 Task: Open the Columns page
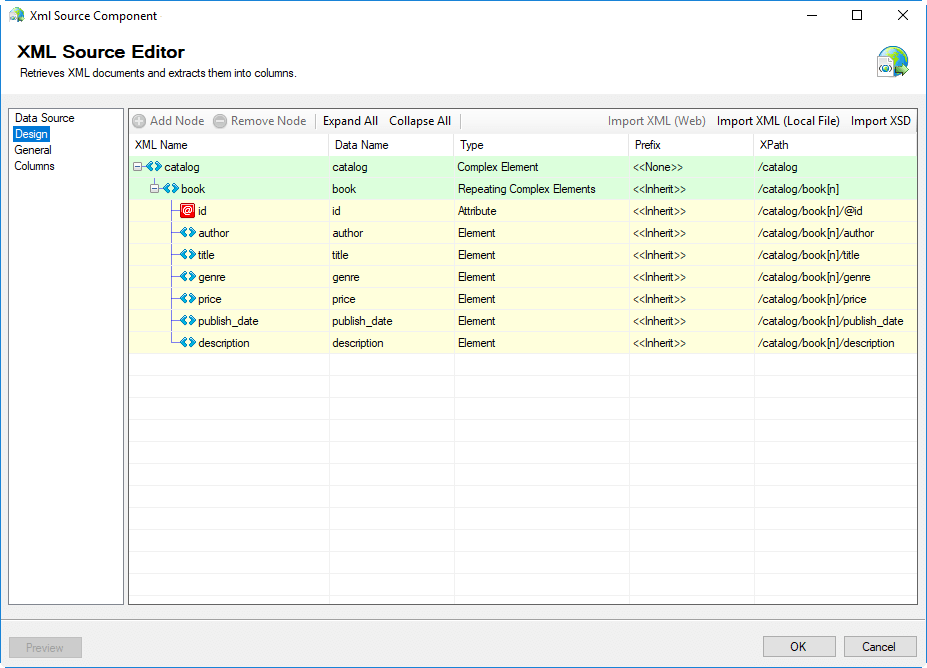click(x=34, y=166)
